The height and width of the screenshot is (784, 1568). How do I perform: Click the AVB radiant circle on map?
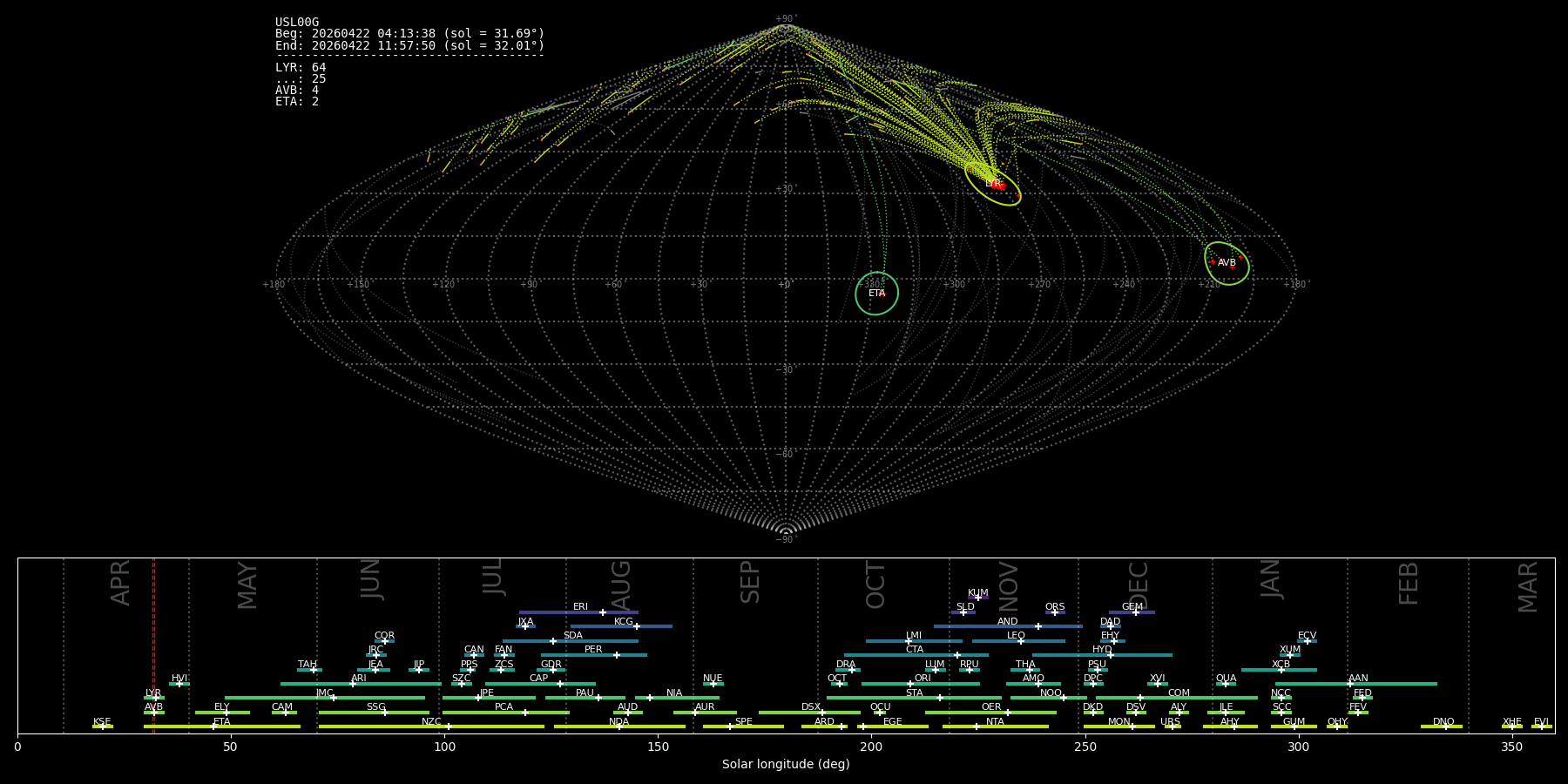coord(1227,263)
